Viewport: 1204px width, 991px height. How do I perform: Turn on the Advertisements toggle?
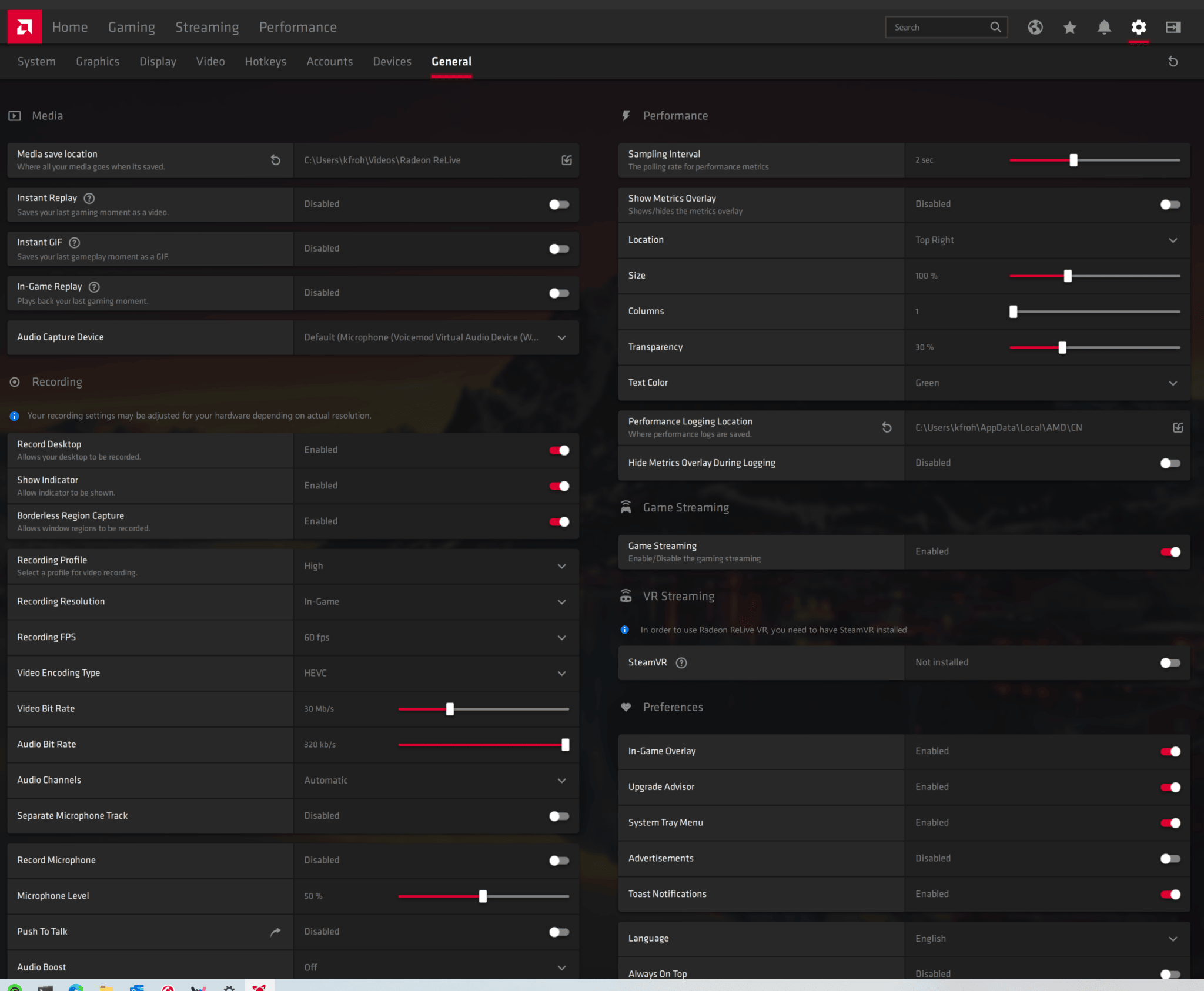[1170, 859]
